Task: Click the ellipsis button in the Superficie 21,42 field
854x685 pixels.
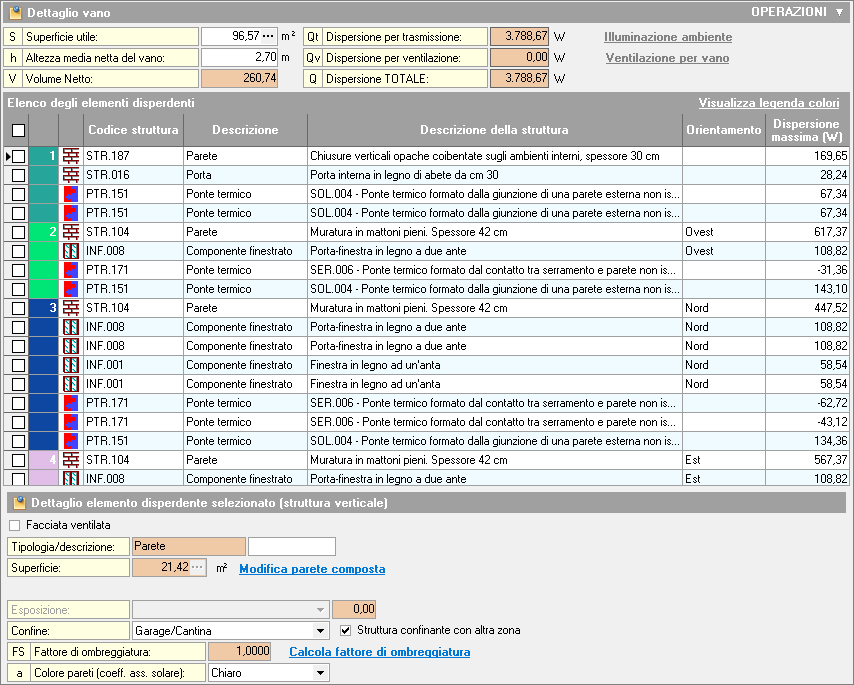Action: pos(197,568)
